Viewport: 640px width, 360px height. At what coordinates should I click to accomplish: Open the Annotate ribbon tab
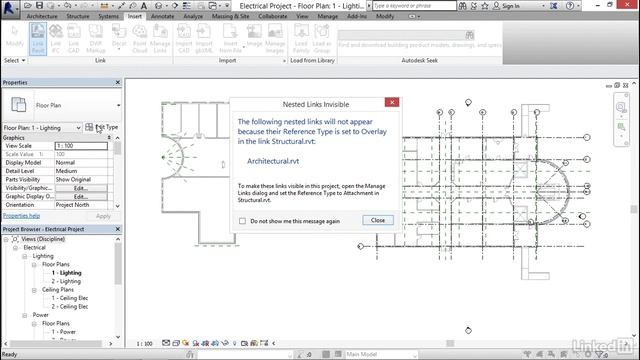162,16
